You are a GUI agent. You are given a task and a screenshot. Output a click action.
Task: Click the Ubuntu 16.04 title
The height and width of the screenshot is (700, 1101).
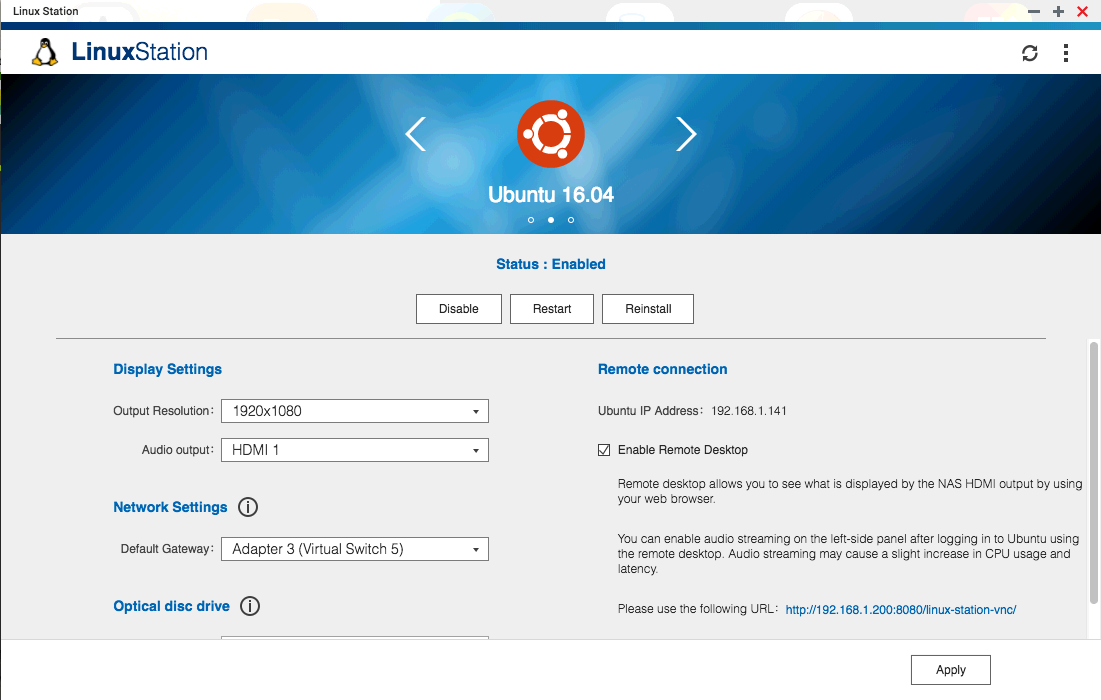tap(550, 194)
